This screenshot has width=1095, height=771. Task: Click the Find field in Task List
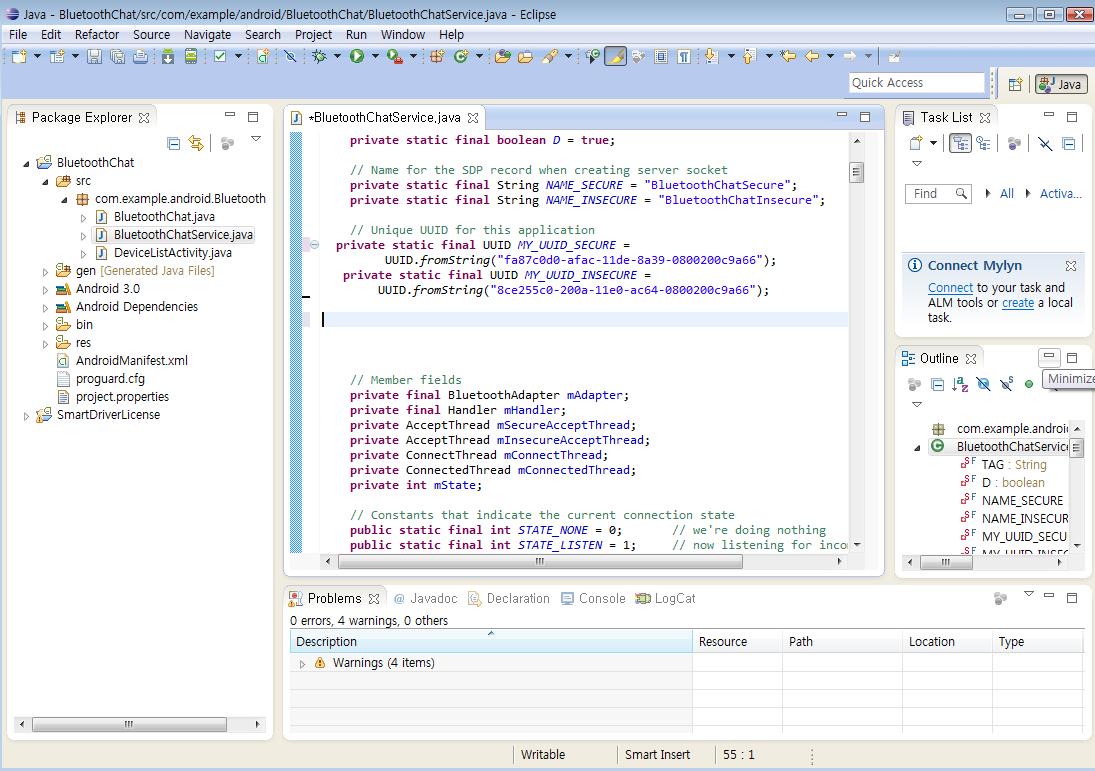point(938,193)
